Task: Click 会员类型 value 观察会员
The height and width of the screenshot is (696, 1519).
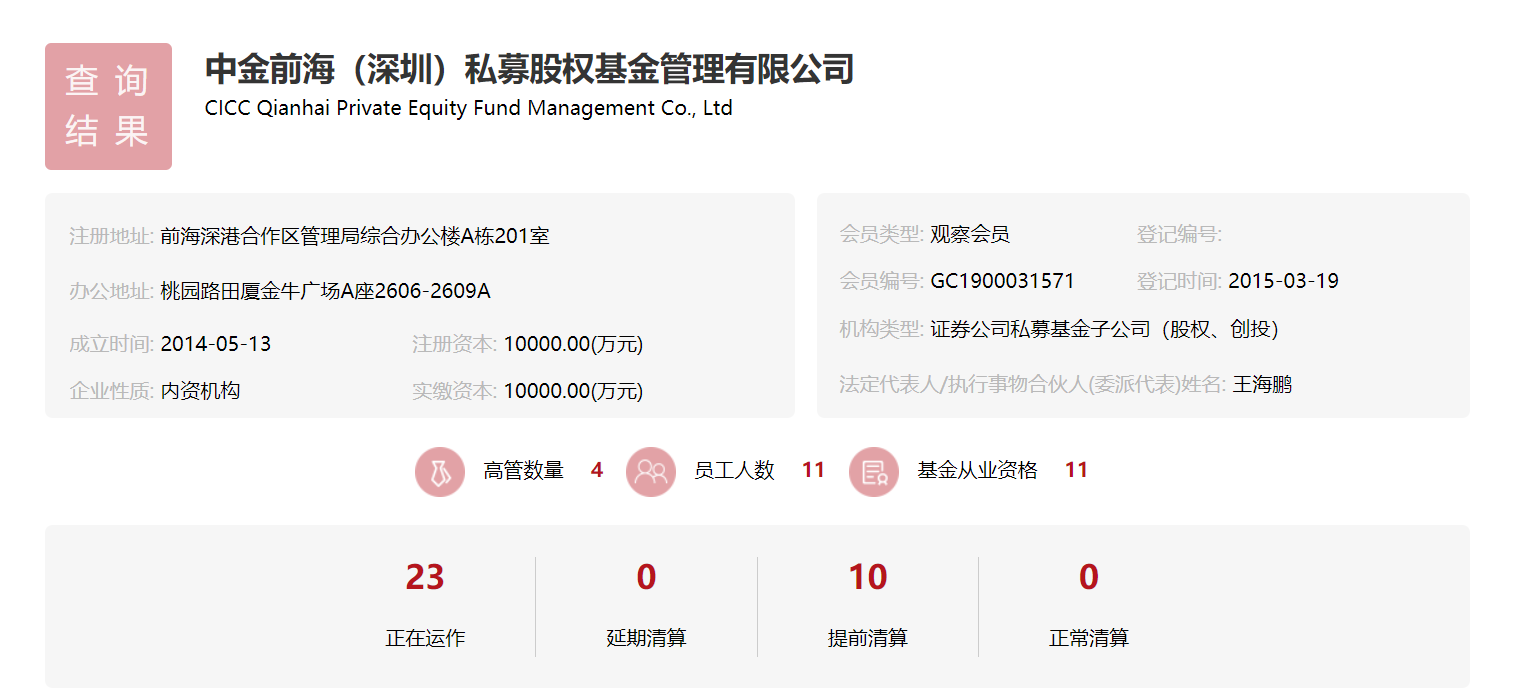Action: click(x=970, y=235)
